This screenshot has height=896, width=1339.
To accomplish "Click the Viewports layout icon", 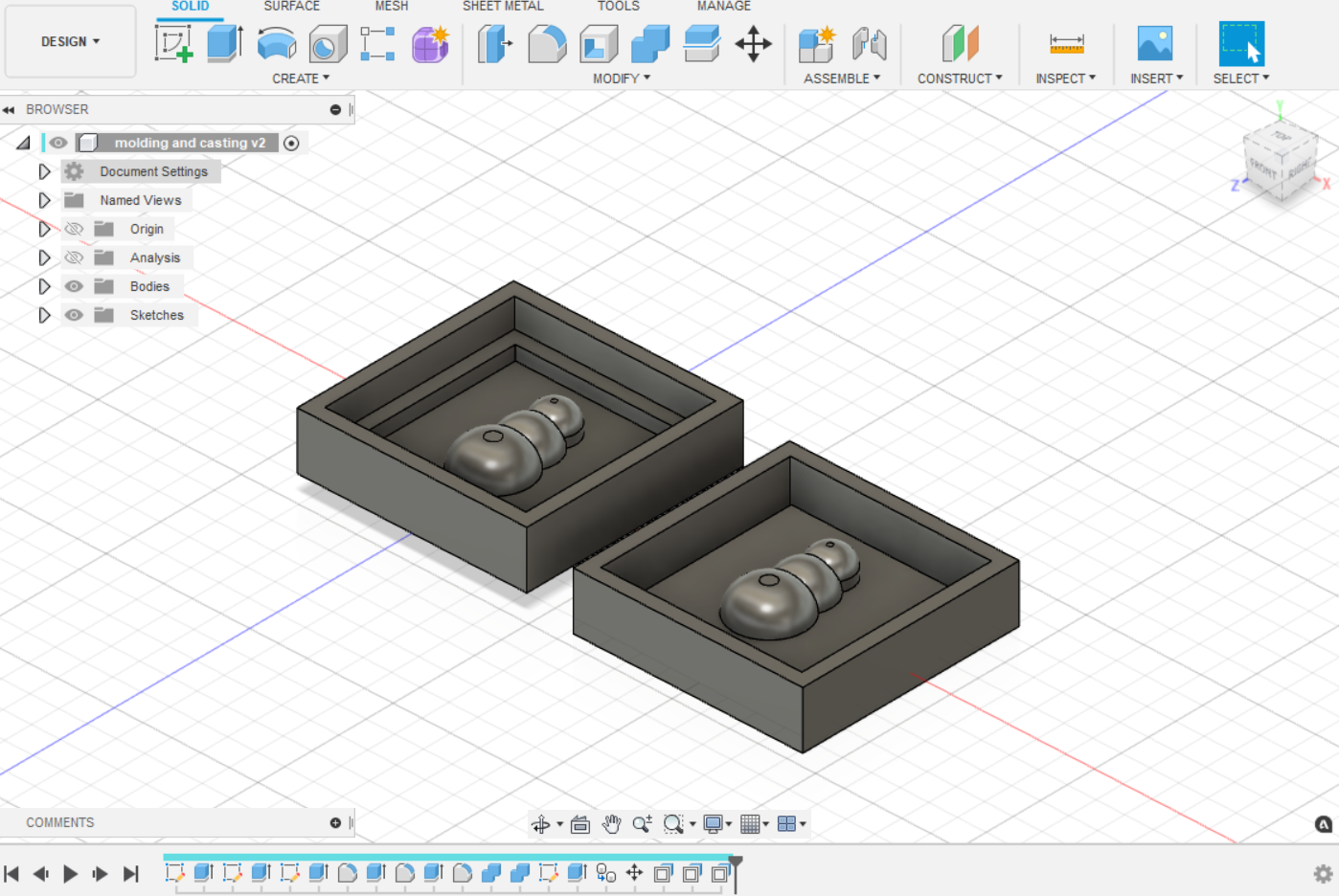I will tap(786, 824).
